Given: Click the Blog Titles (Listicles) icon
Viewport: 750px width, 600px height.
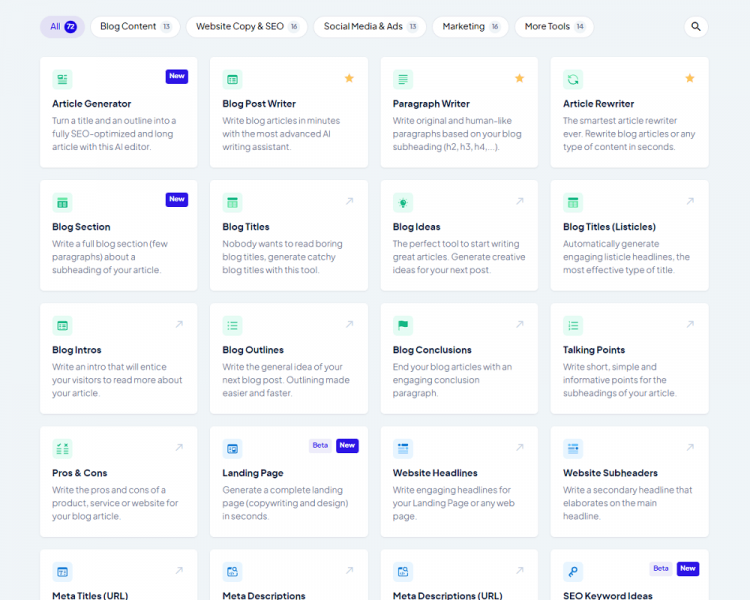Looking at the screenshot, I should 573,203.
